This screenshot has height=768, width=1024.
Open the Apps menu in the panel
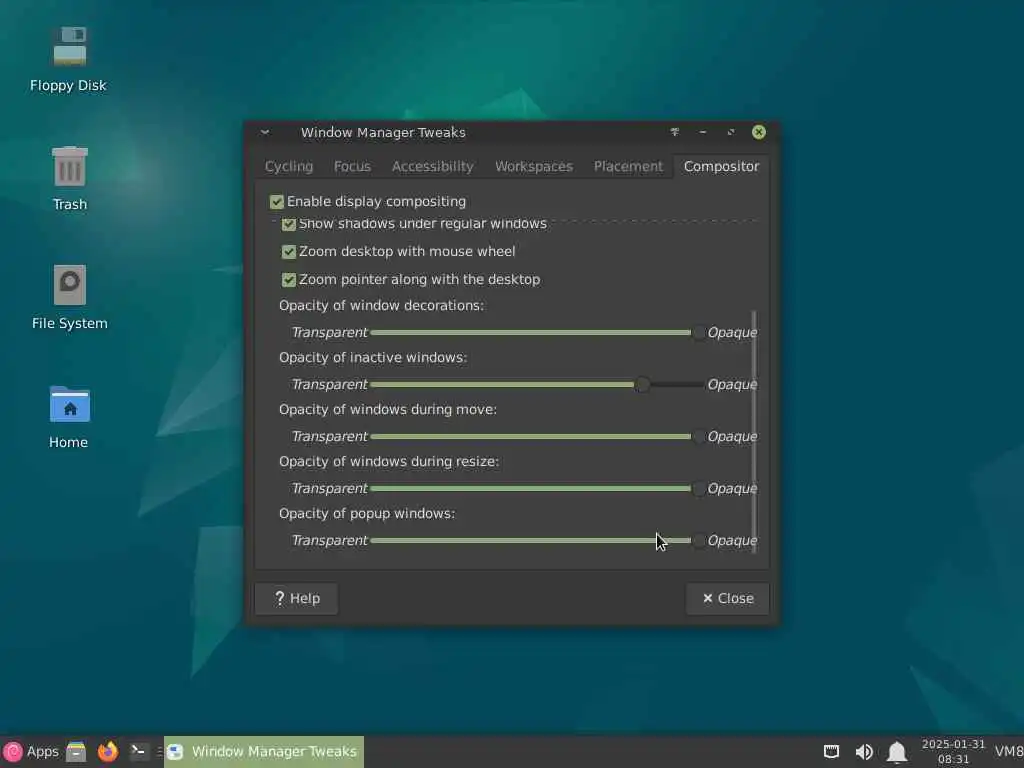[31, 752]
